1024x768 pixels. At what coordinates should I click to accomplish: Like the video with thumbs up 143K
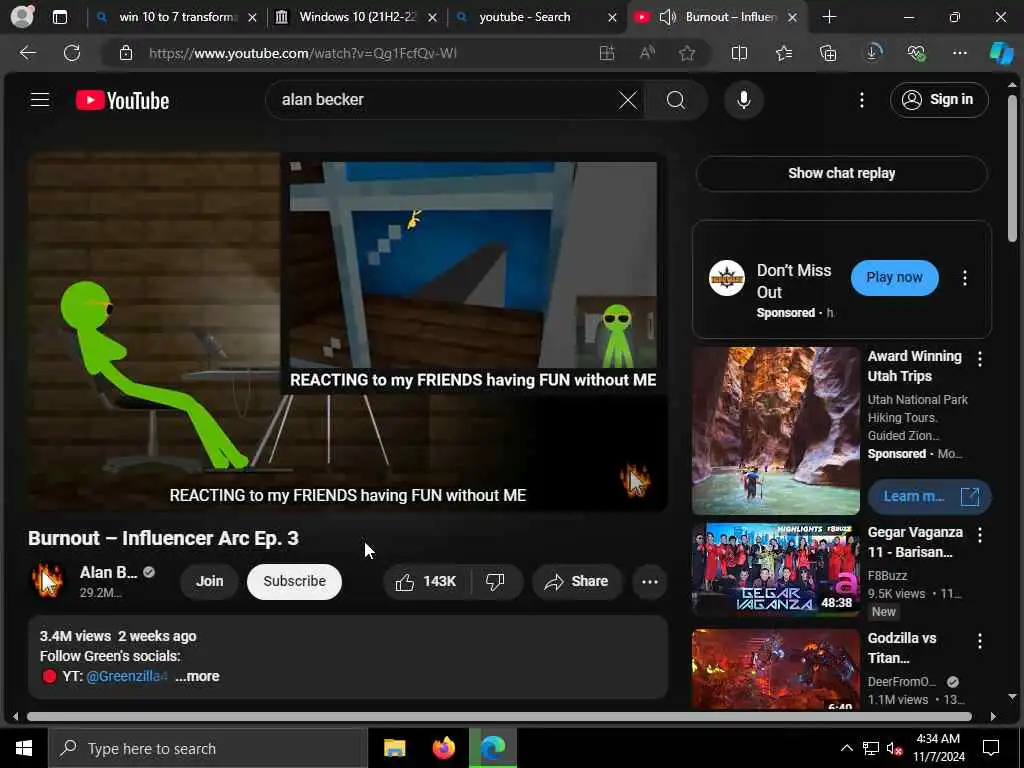(426, 581)
